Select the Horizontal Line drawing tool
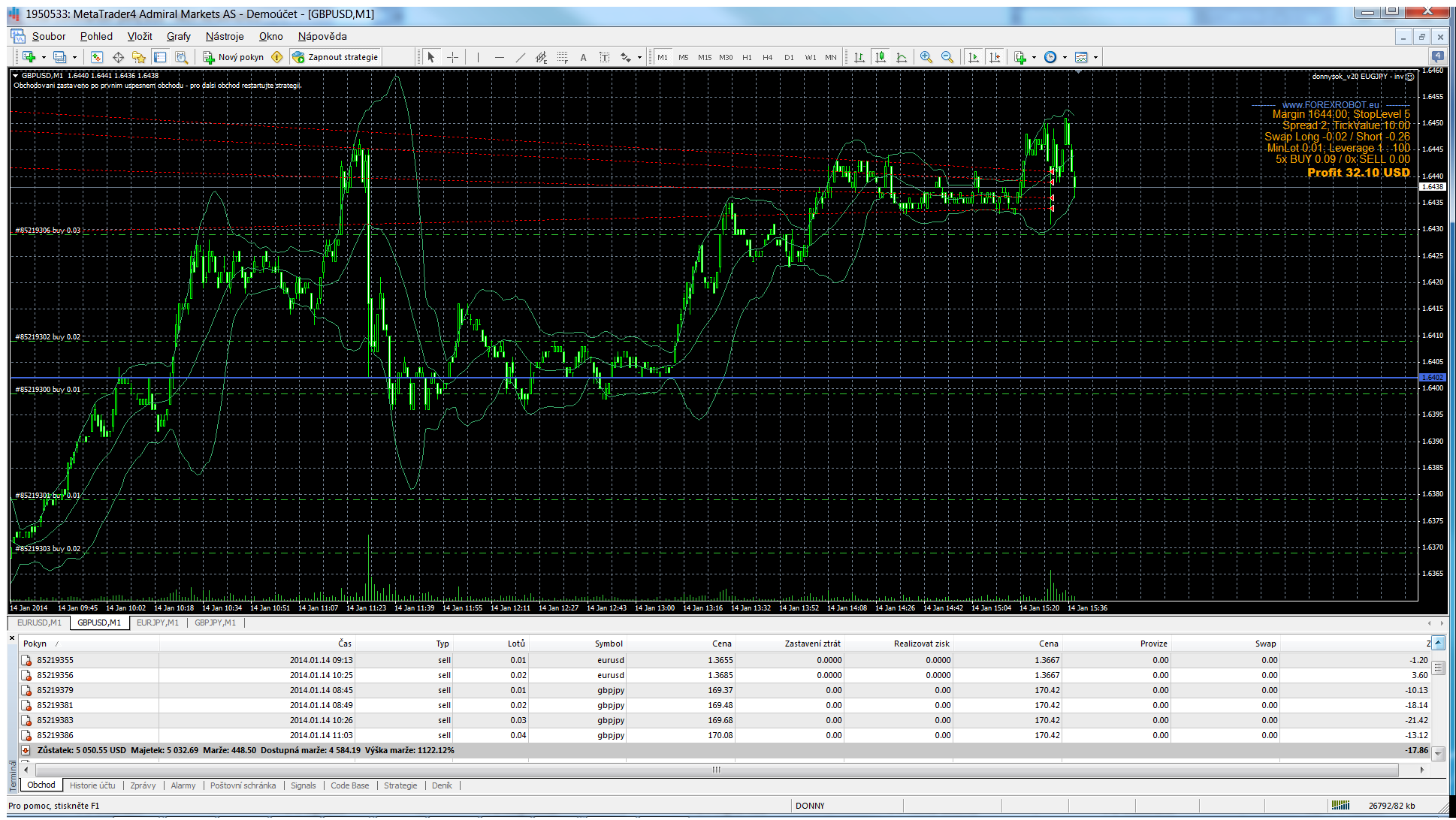1456x820 pixels. [x=500, y=57]
